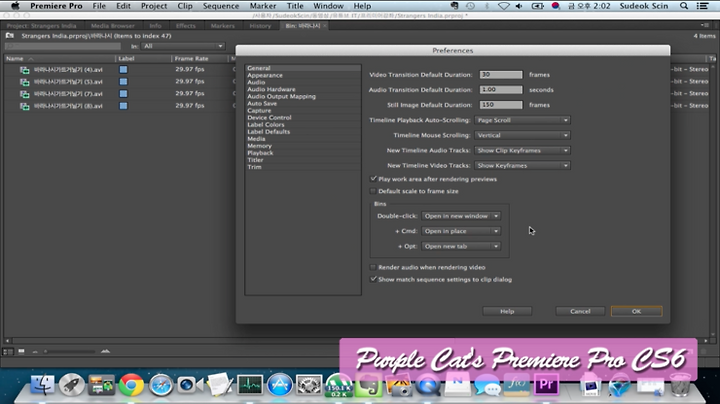This screenshot has width=720, height=404.
Task: Open Bins + Opt dropdown
Action: 461,246
